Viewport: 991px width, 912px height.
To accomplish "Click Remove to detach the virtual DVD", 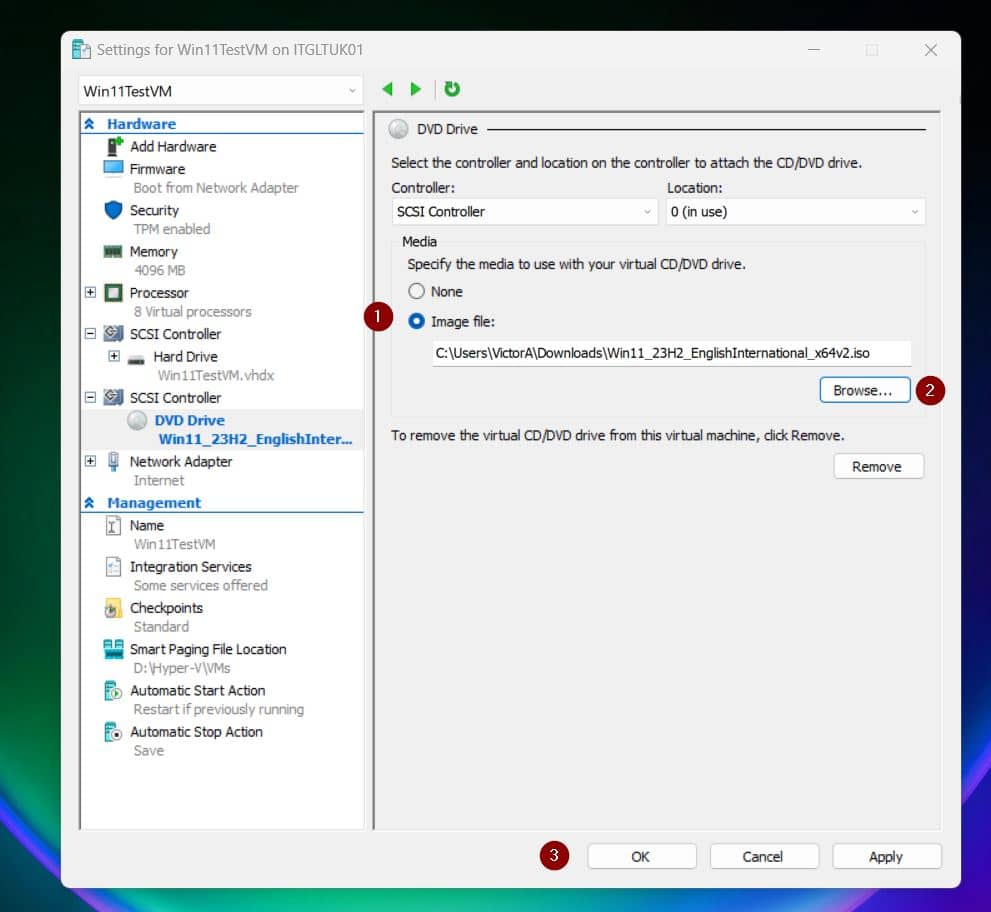I will pyautogui.click(x=877, y=465).
